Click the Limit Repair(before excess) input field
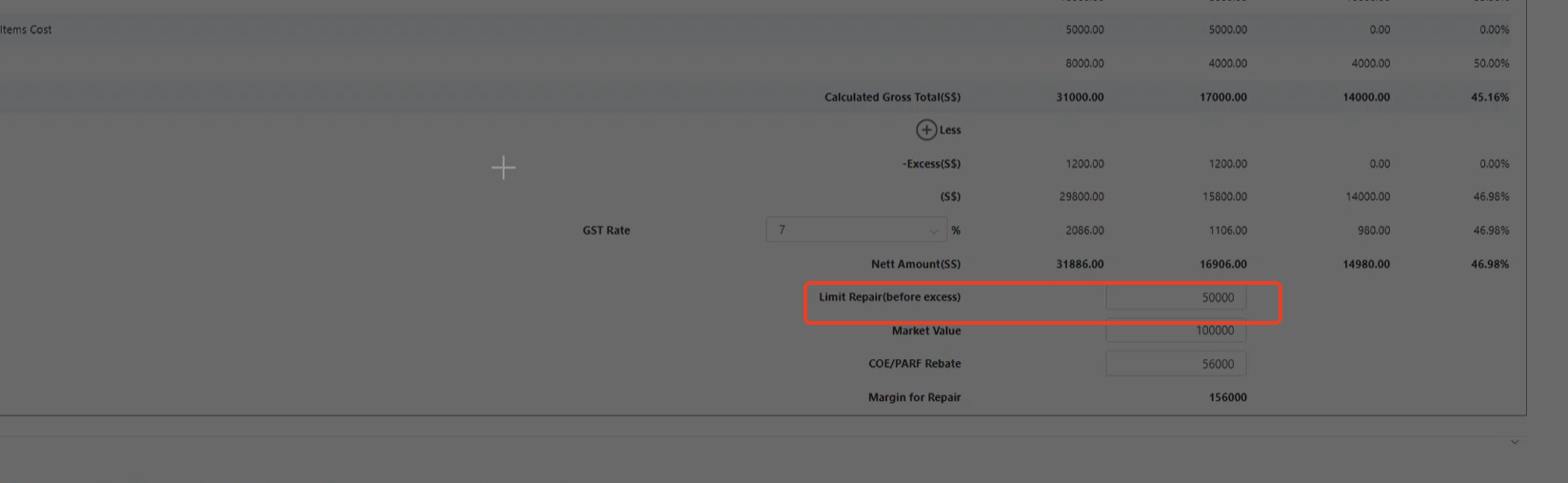The height and width of the screenshot is (483, 1568). pos(1175,297)
